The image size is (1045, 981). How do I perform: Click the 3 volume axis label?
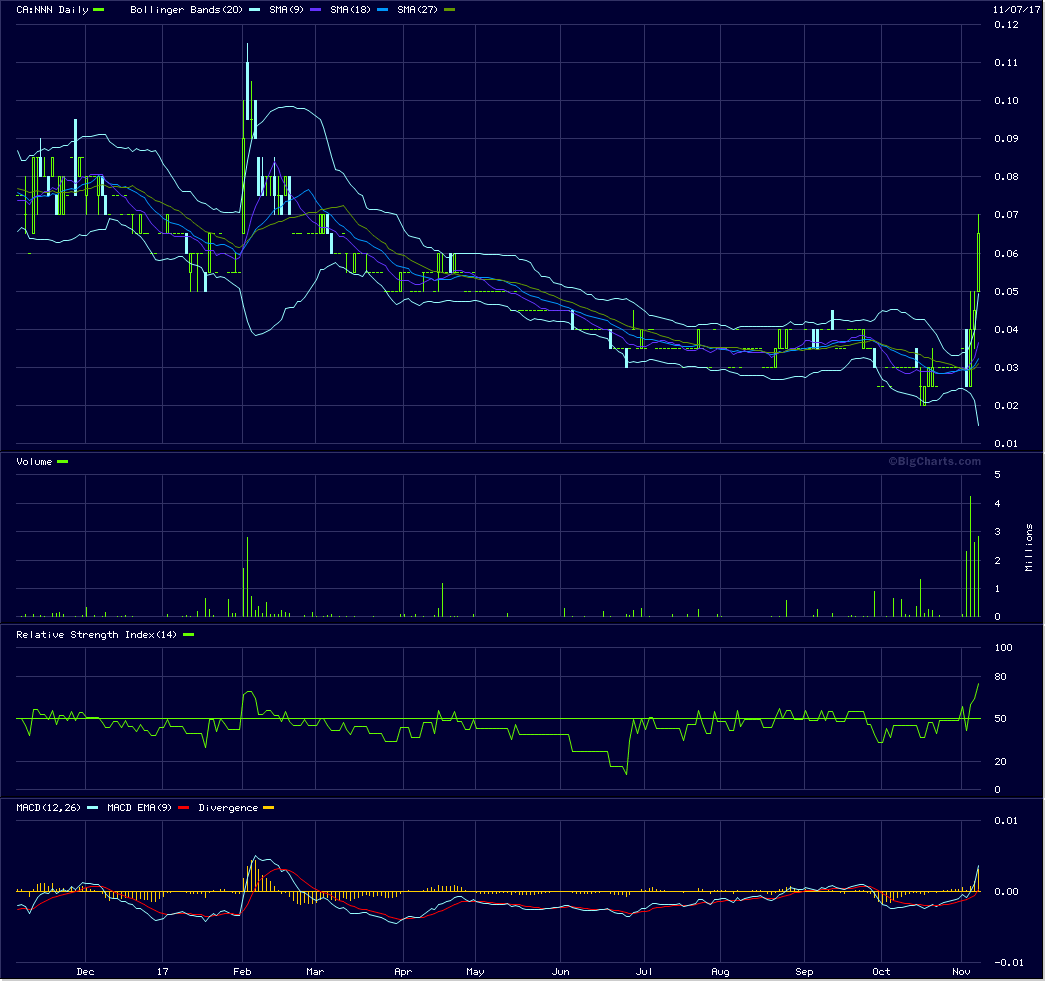(998, 532)
